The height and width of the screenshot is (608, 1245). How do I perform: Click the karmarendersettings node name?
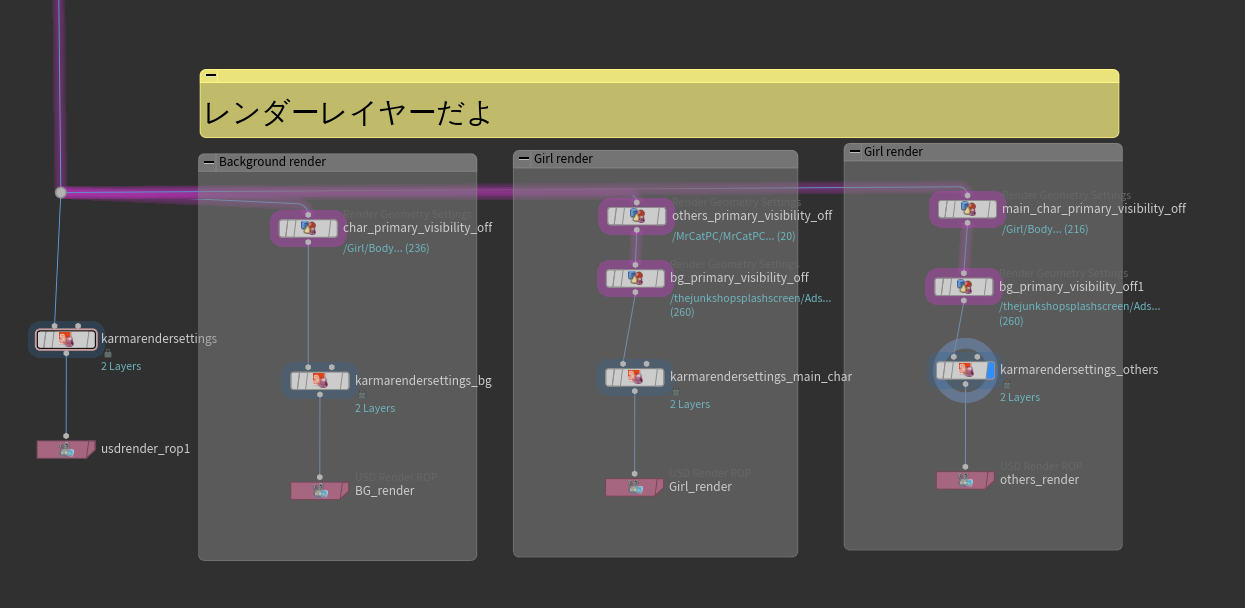click(x=159, y=339)
